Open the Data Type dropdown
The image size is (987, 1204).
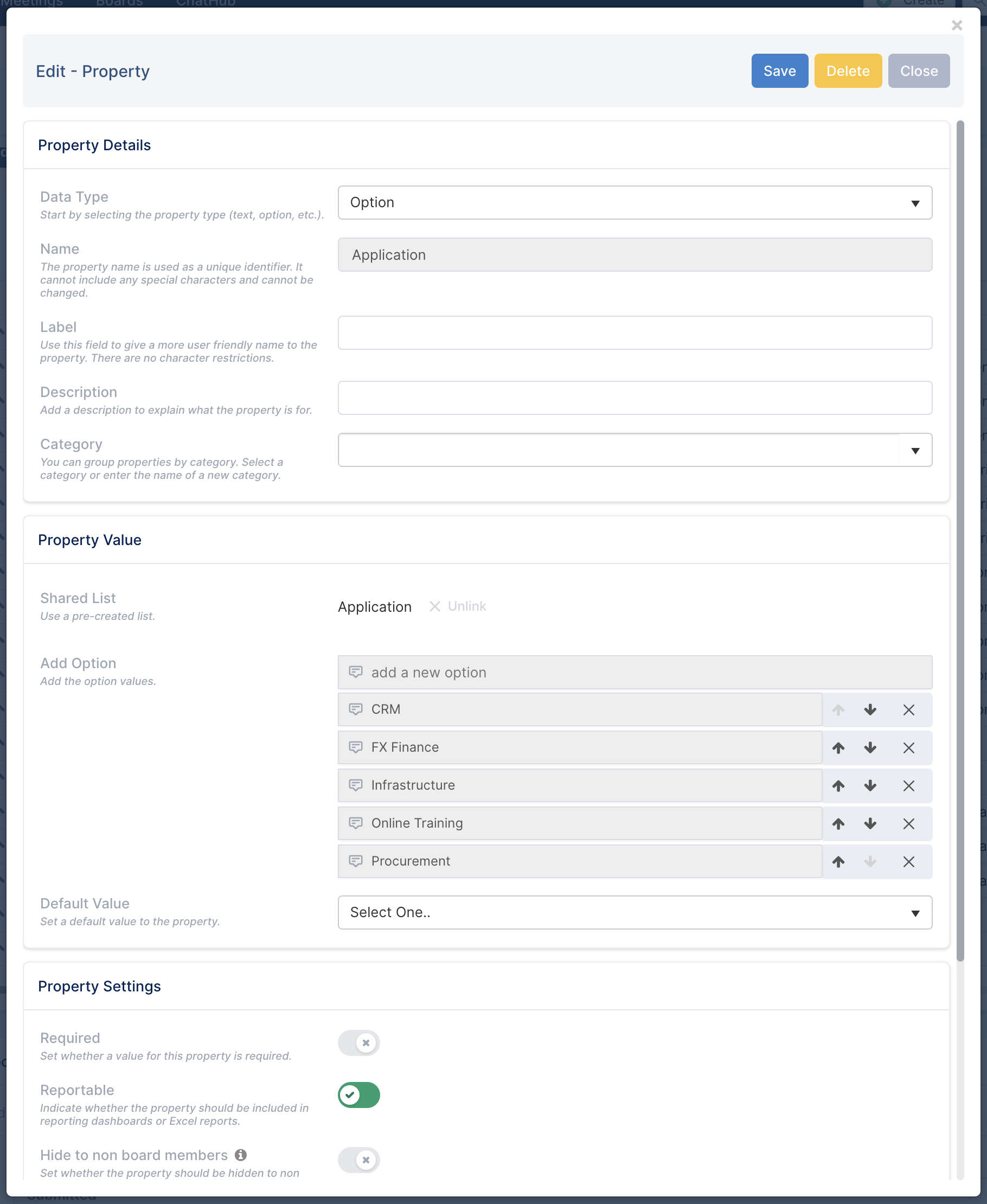click(634, 202)
